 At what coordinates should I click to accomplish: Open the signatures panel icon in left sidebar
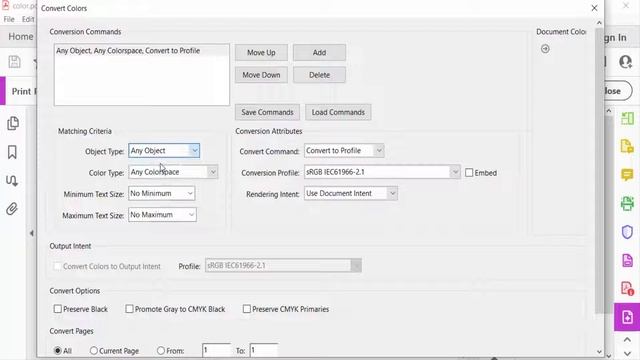(12, 180)
